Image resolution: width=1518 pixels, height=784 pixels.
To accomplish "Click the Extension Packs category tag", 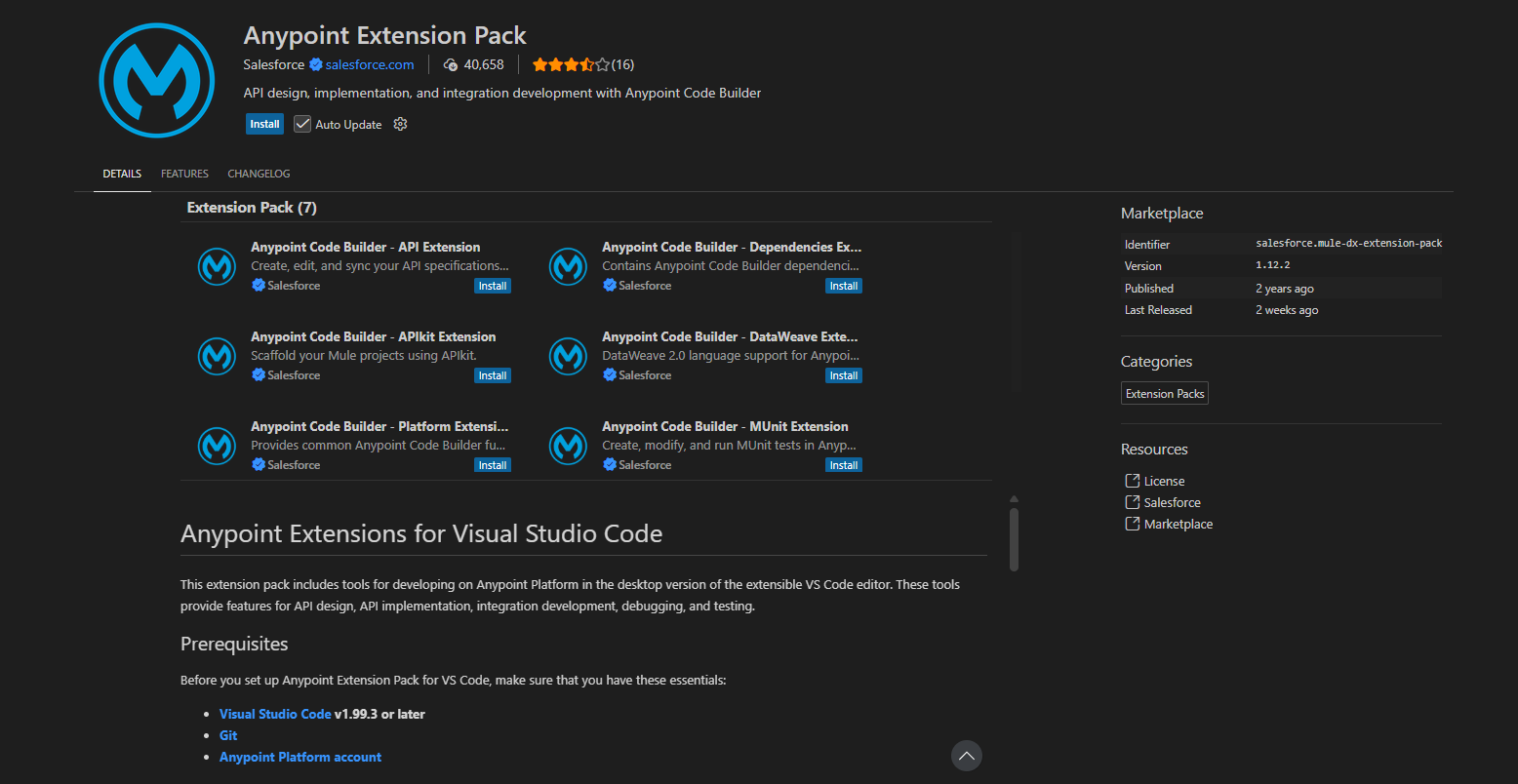I will pos(1164,394).
